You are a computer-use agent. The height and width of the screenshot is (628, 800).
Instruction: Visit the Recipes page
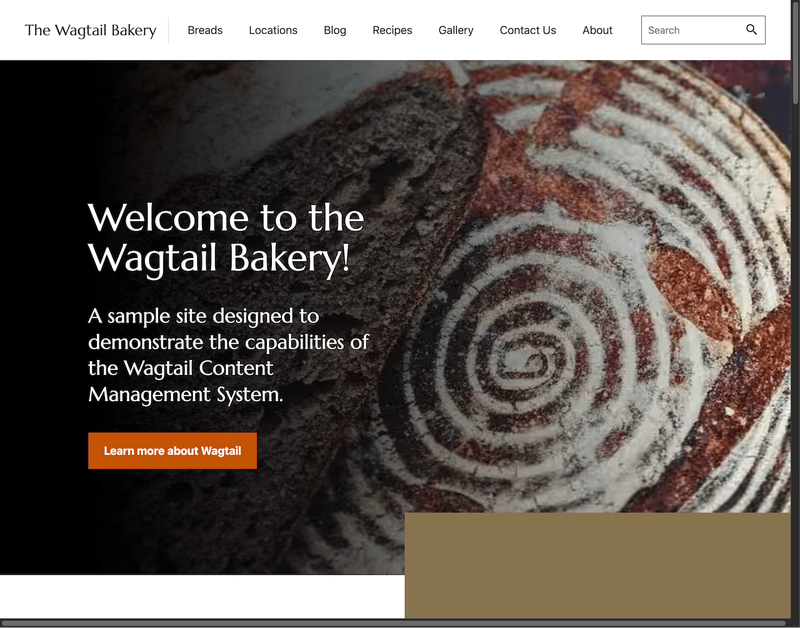[x=392, y=30]
